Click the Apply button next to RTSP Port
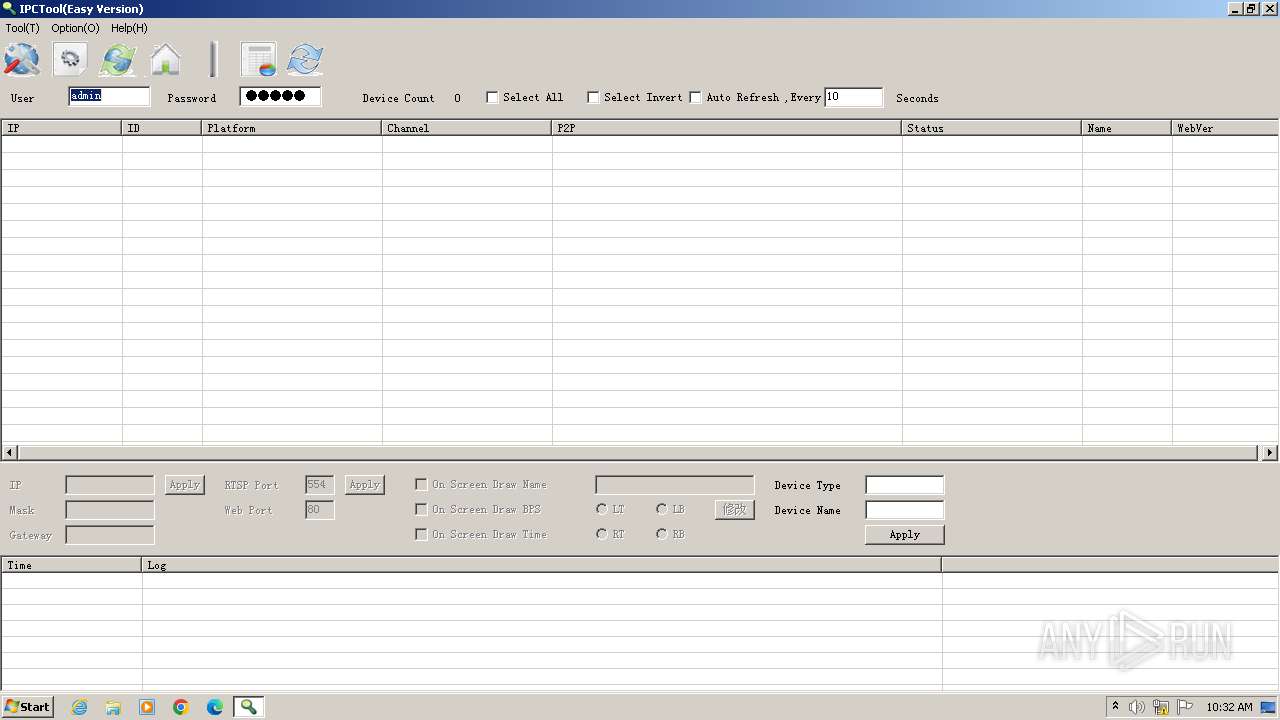Screen dimensions: 1280x720 [365, 484]
